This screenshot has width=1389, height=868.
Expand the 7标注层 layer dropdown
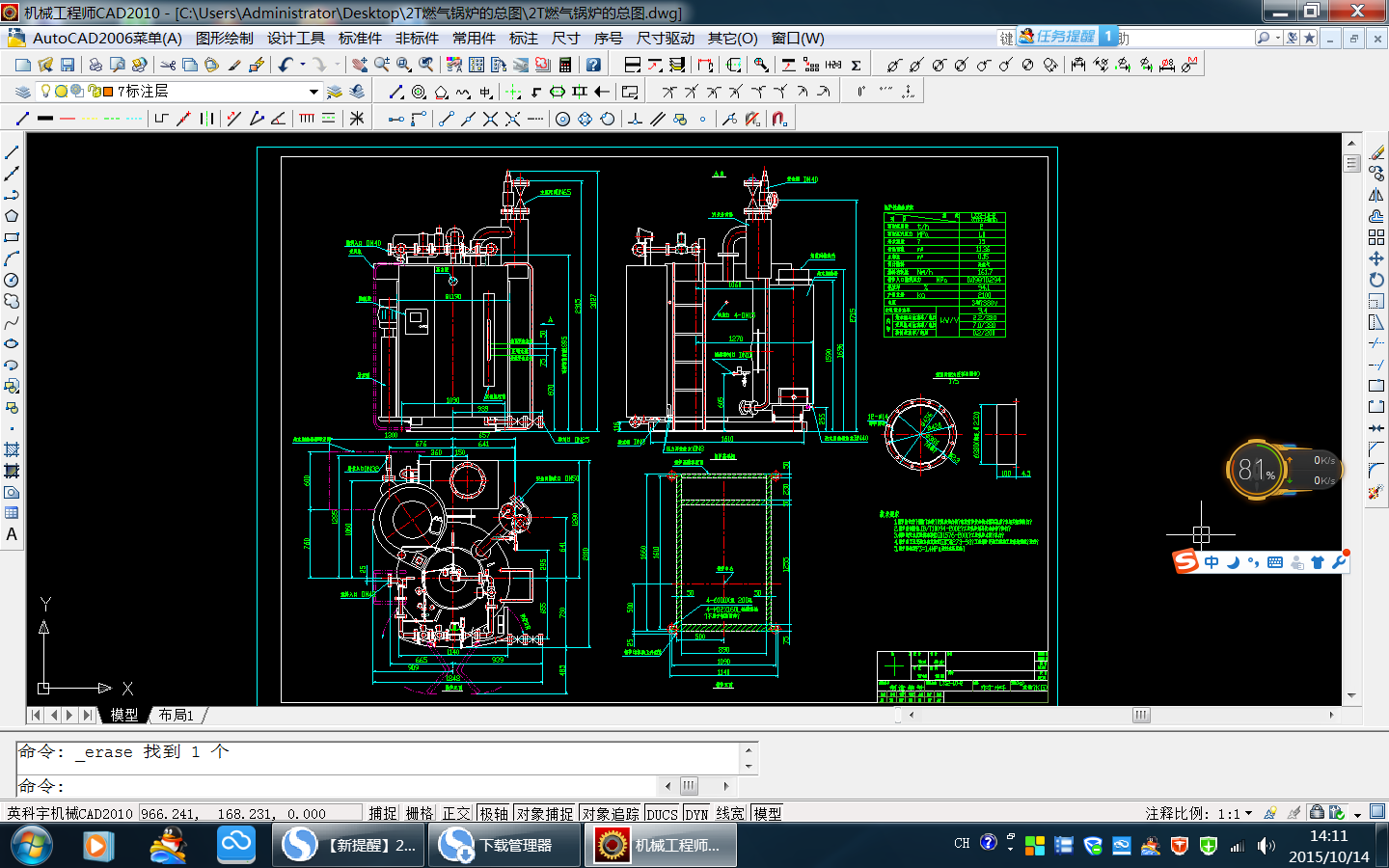tap(313, 92)
